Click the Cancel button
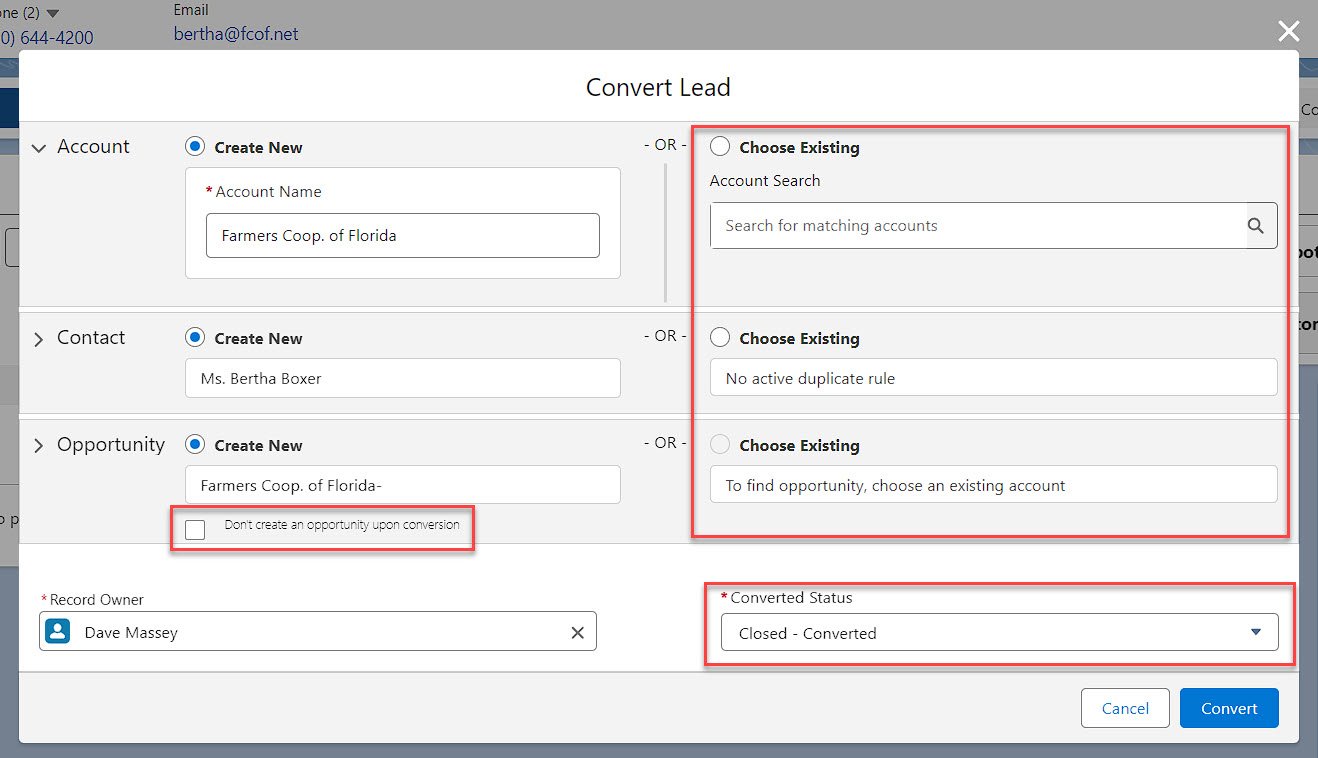Screen dimensions: 1318x758 (1125, 708)
